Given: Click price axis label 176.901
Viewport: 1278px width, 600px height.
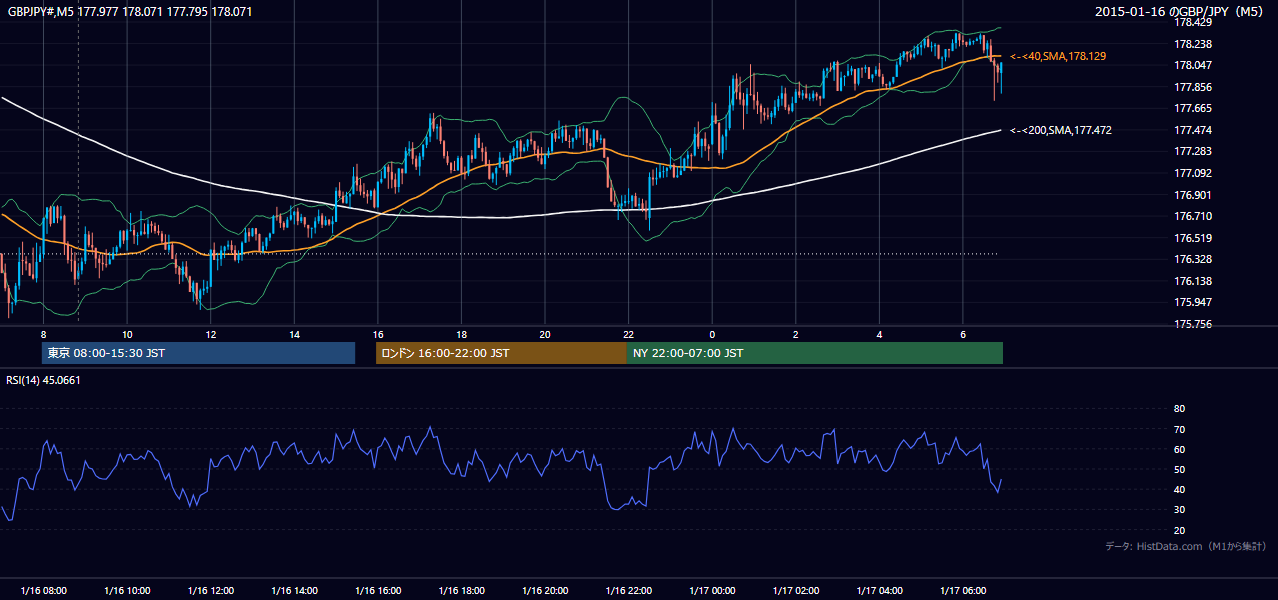Looking at the screenshot, I should coord(1193,195).
